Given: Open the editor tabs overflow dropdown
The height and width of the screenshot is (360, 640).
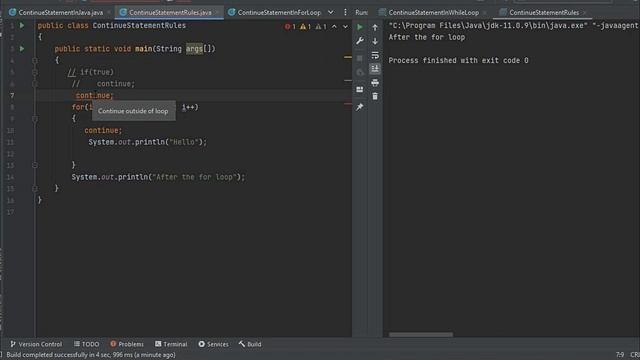Looking at the screenshot, I should [x=331, y=12].
